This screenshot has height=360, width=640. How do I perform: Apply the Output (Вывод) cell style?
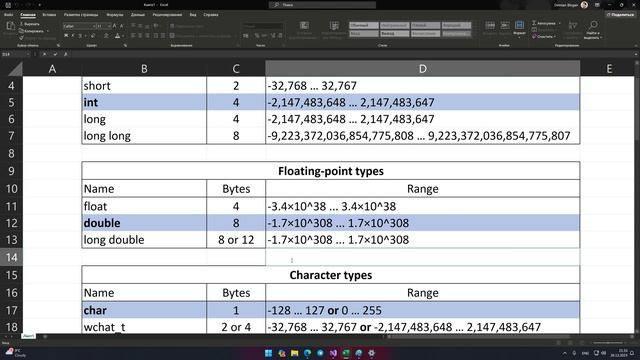coord(395,33)
